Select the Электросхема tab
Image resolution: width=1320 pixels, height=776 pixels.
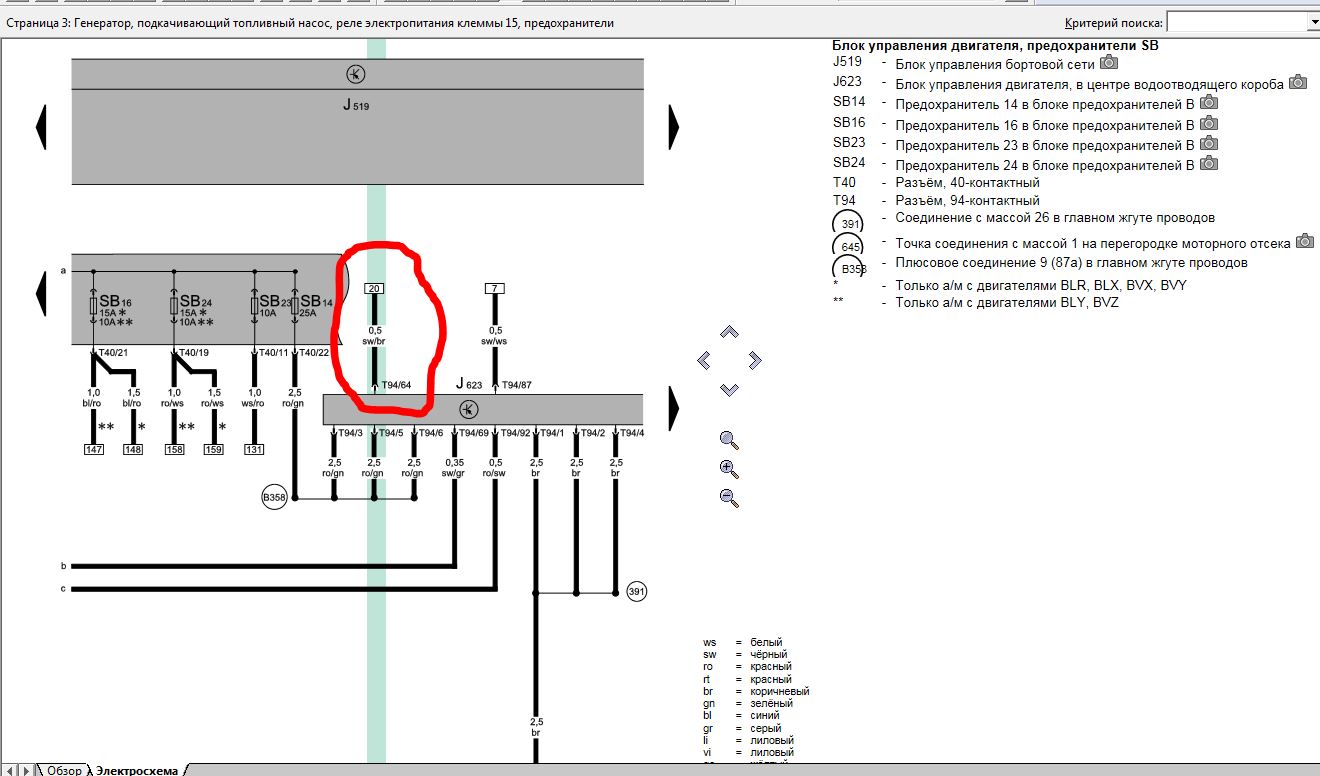coord(136,770)
